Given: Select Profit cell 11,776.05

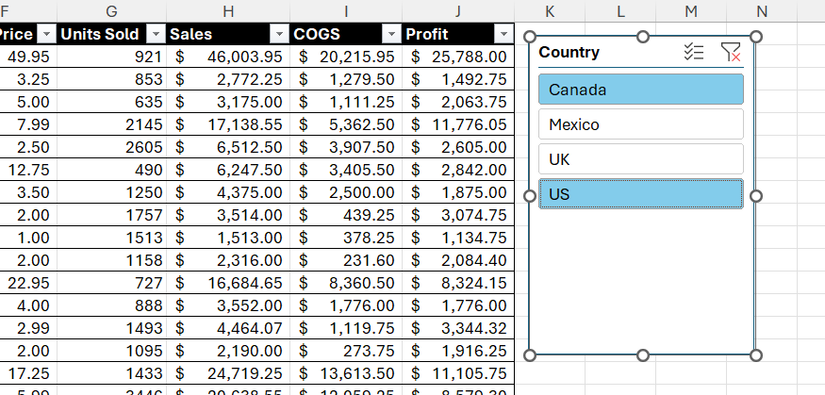Looking at the screenshot, I should (x=458, y=125).
